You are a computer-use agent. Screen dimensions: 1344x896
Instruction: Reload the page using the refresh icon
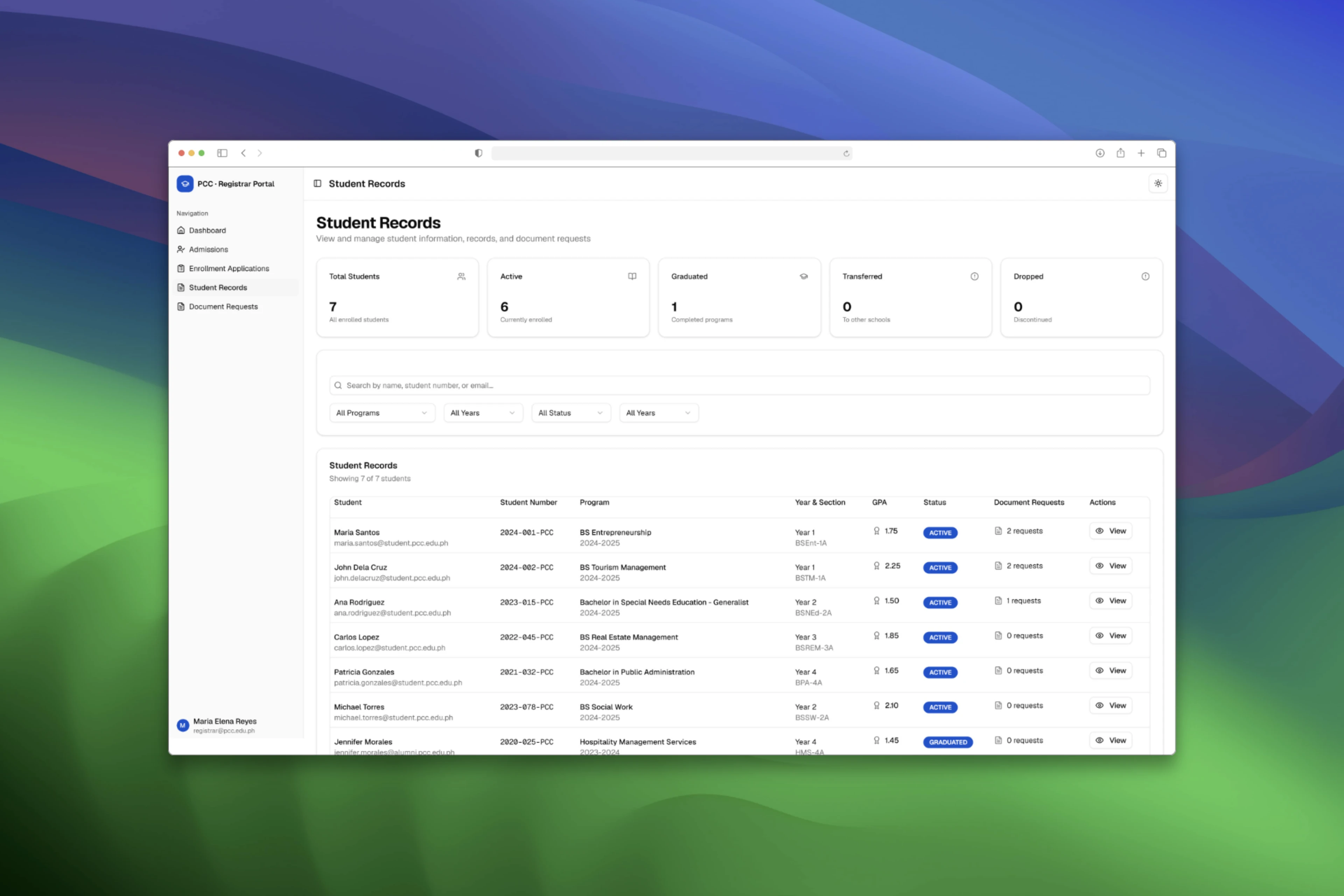click(846, 154)
